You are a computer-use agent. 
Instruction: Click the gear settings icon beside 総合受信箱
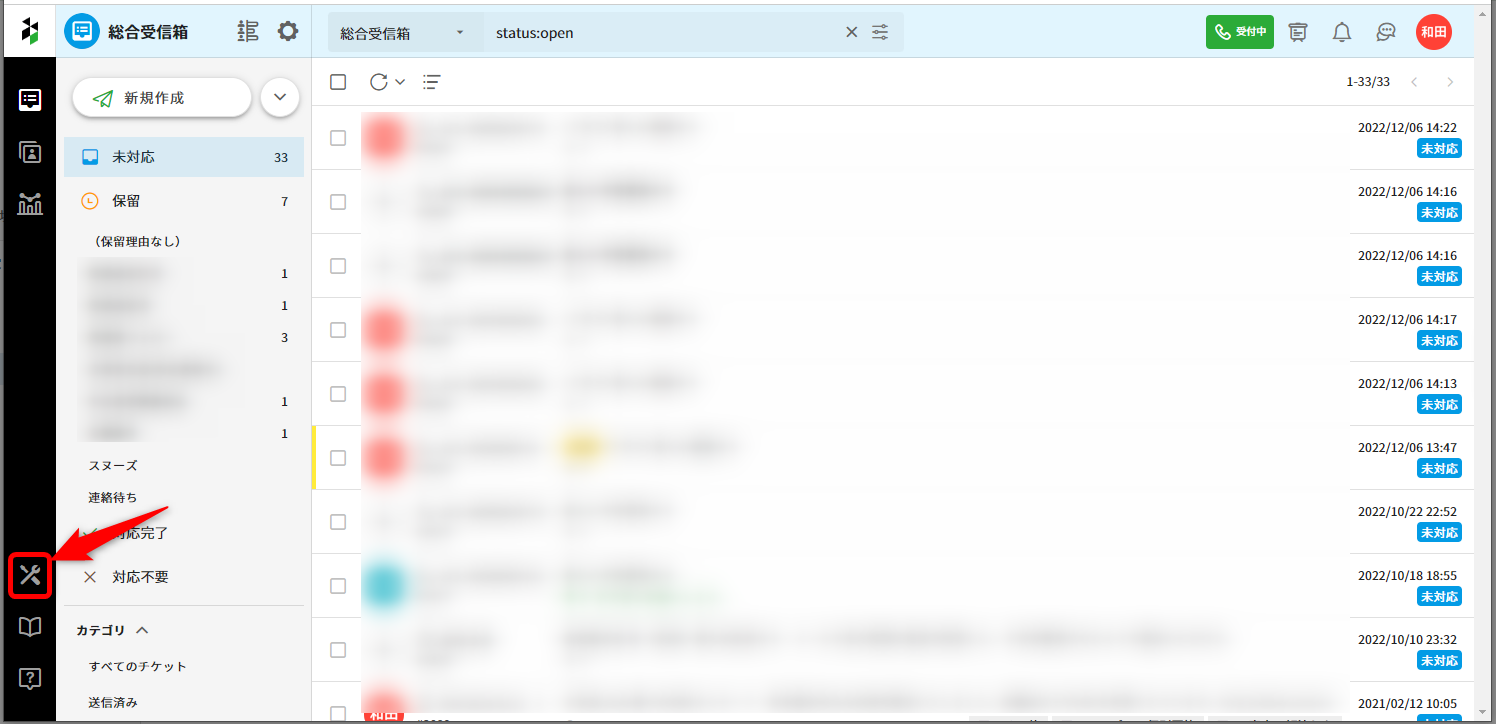click(288, 32)
